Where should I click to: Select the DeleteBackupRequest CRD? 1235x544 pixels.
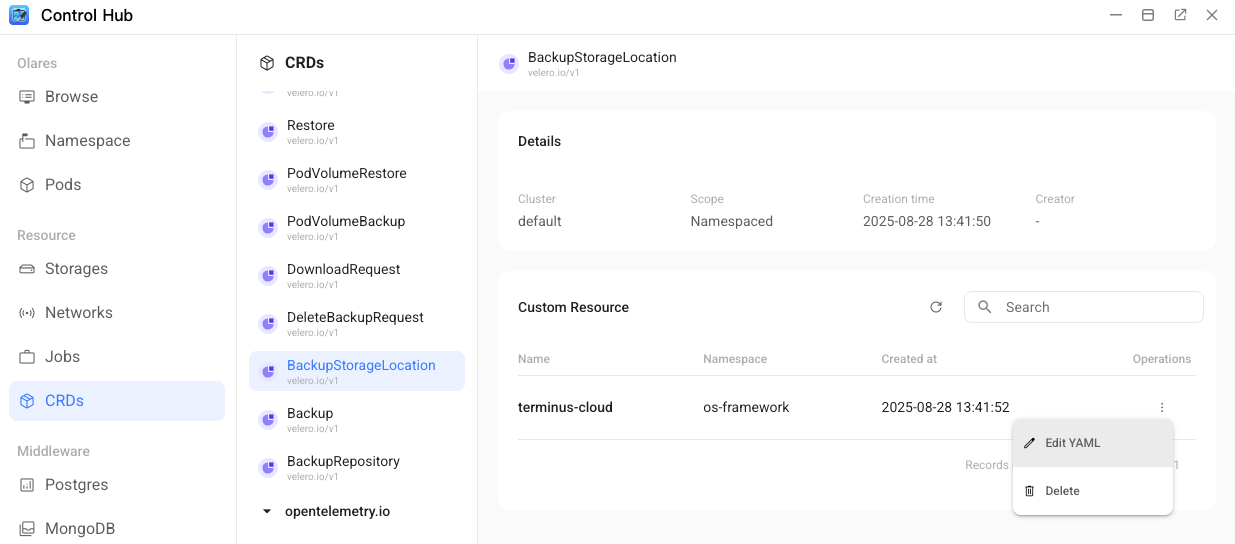pyautogui.click(x=355, y=322)
